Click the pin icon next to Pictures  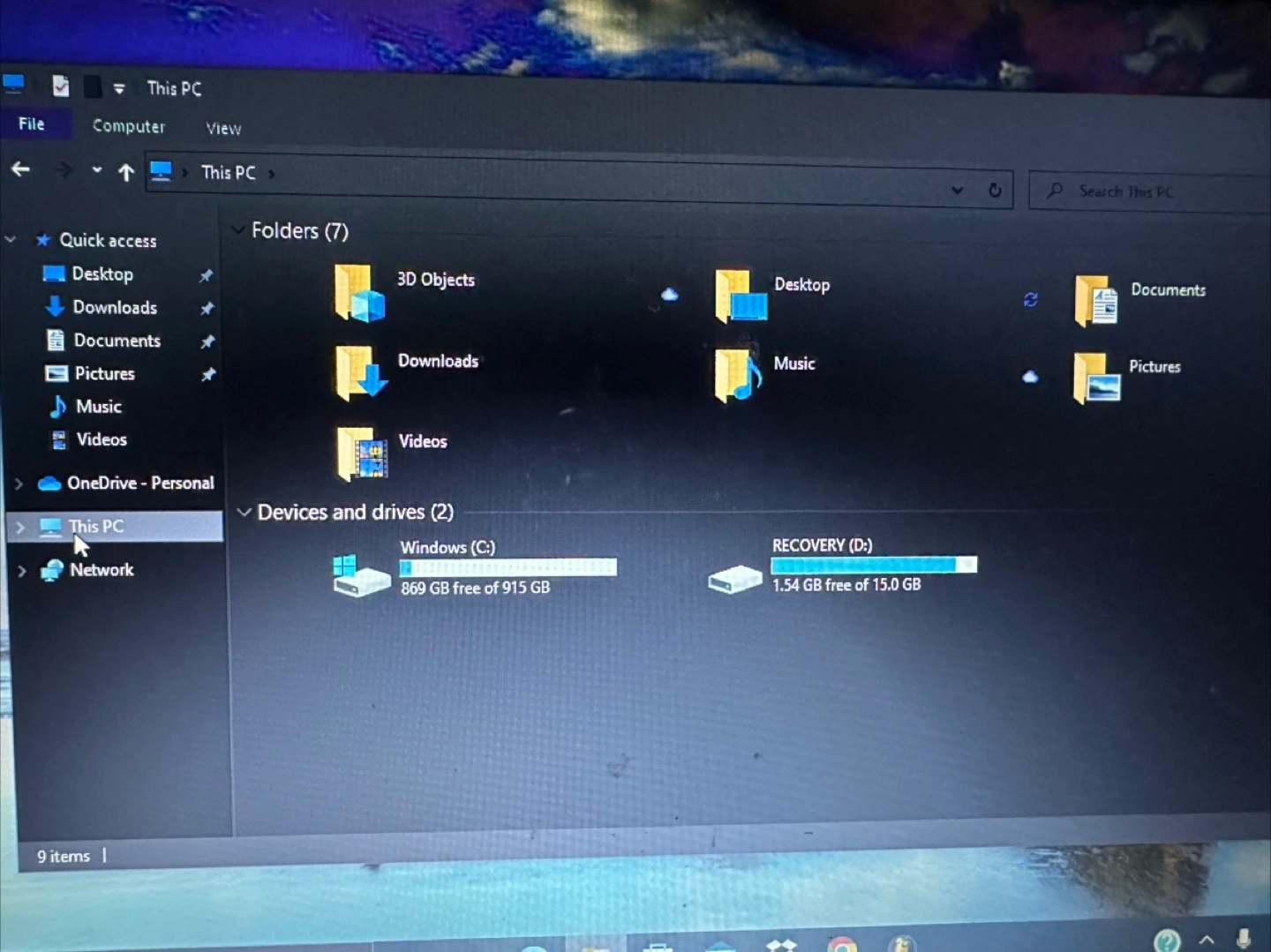(208, 374)
